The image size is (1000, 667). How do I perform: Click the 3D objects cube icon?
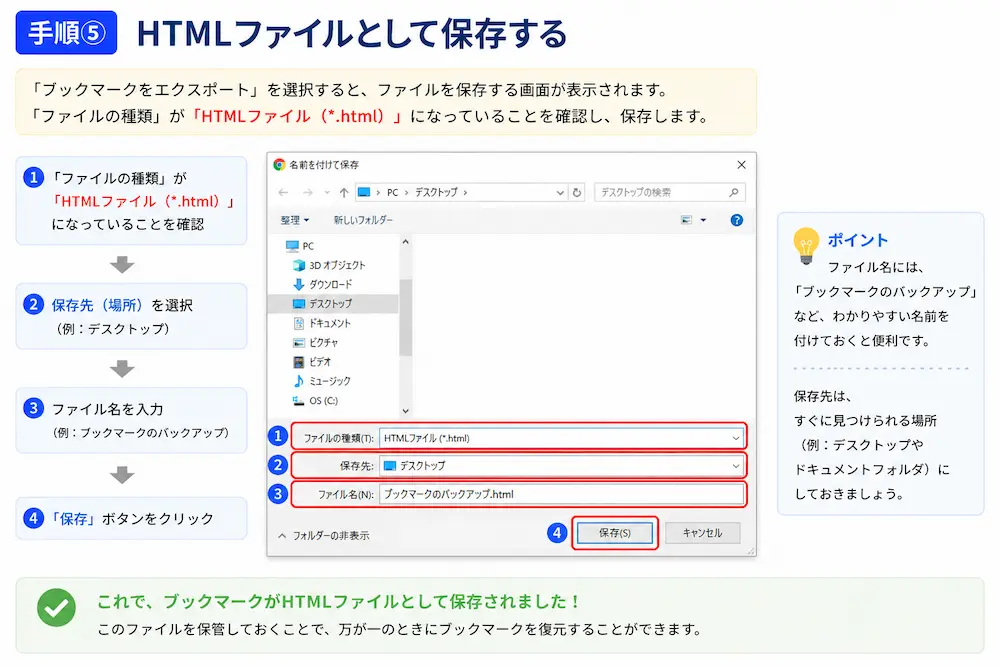click(x=298, y=265)
